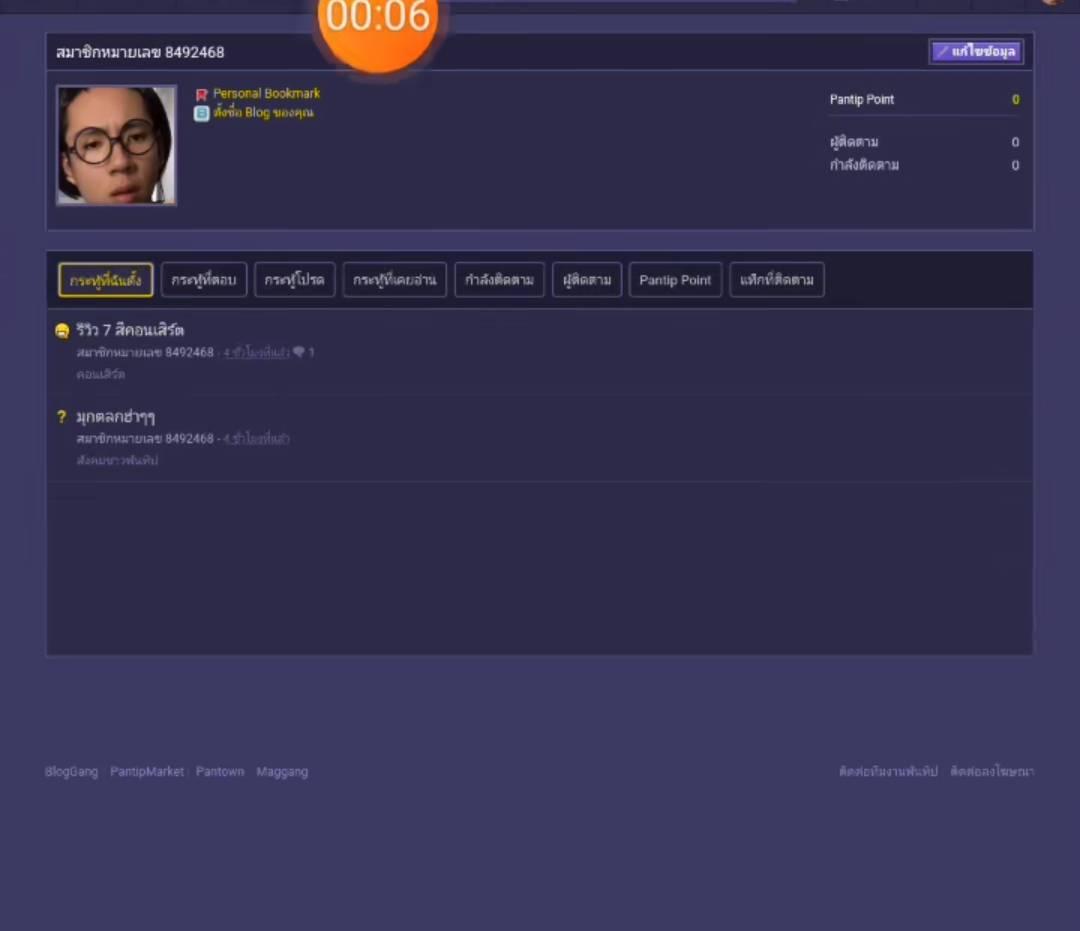
Task: Open the Pantown footer link
Action: [x=220, y=772]
